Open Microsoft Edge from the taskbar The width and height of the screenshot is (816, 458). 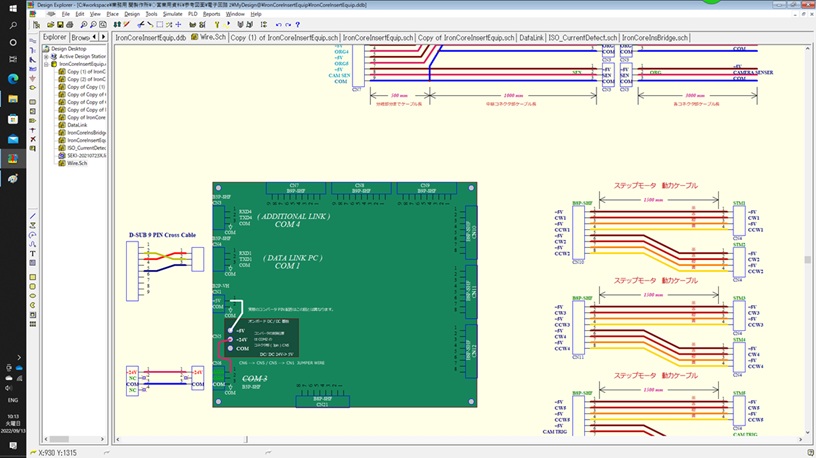point(13,77)
